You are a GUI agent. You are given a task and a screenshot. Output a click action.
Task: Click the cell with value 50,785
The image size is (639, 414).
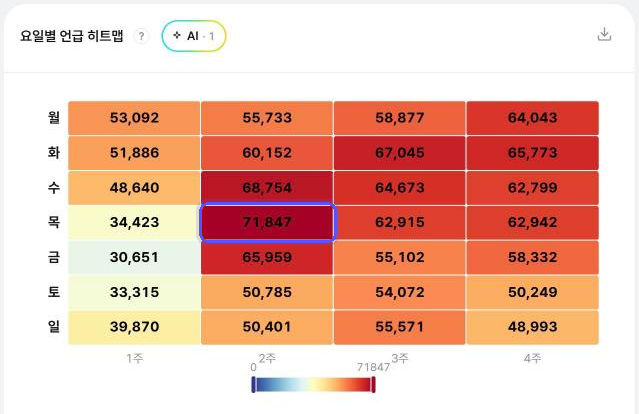coord(267,293)
